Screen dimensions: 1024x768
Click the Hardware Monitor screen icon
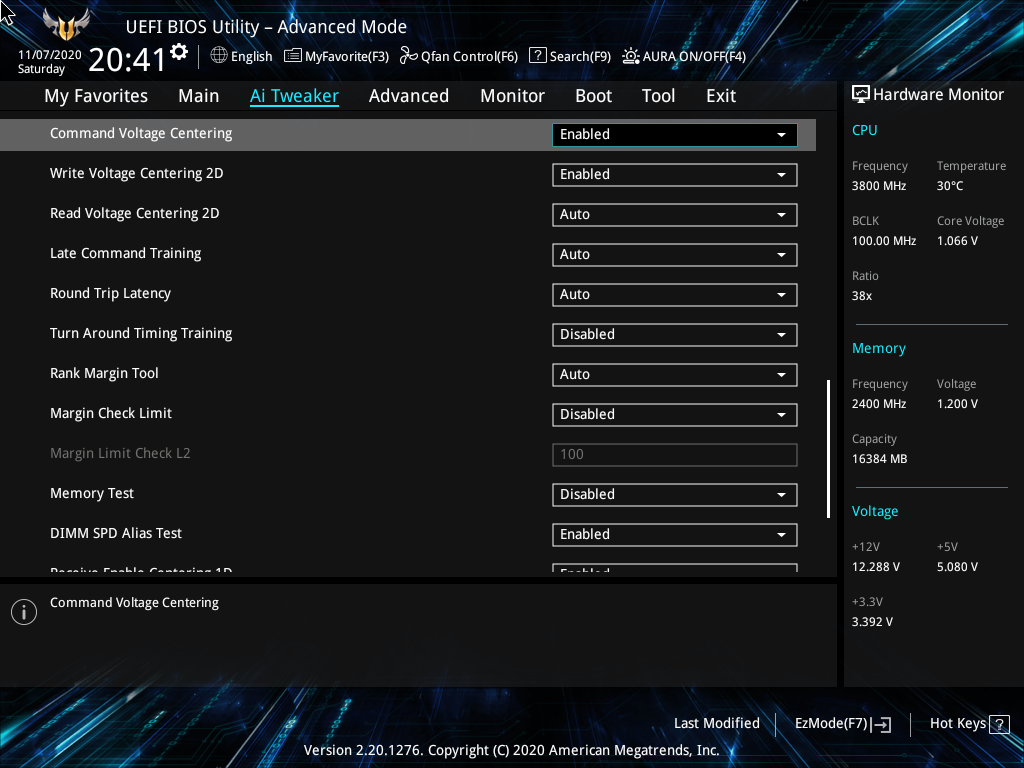click(861, 94)
